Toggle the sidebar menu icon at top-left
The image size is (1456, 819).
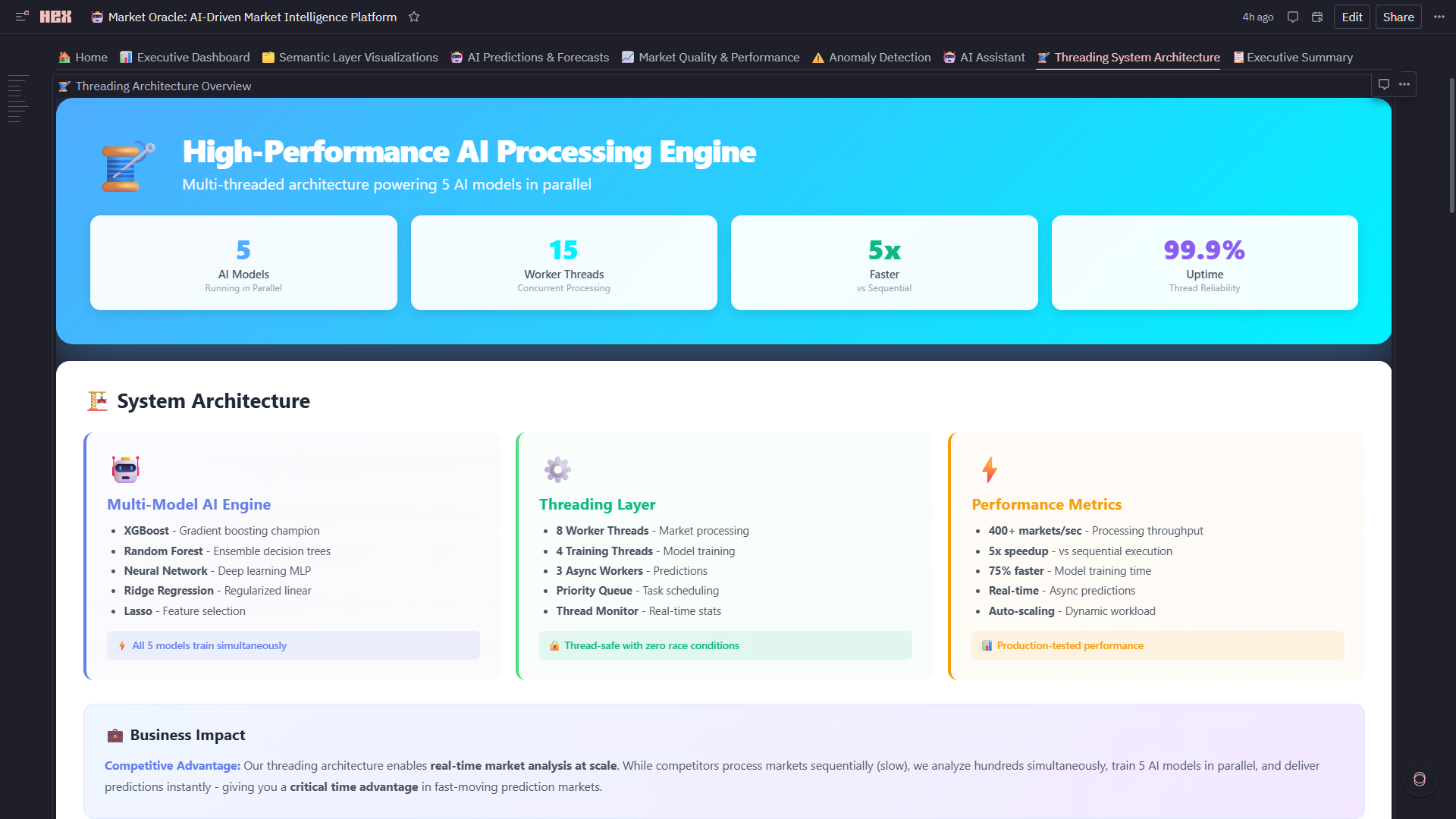[22, 16]
